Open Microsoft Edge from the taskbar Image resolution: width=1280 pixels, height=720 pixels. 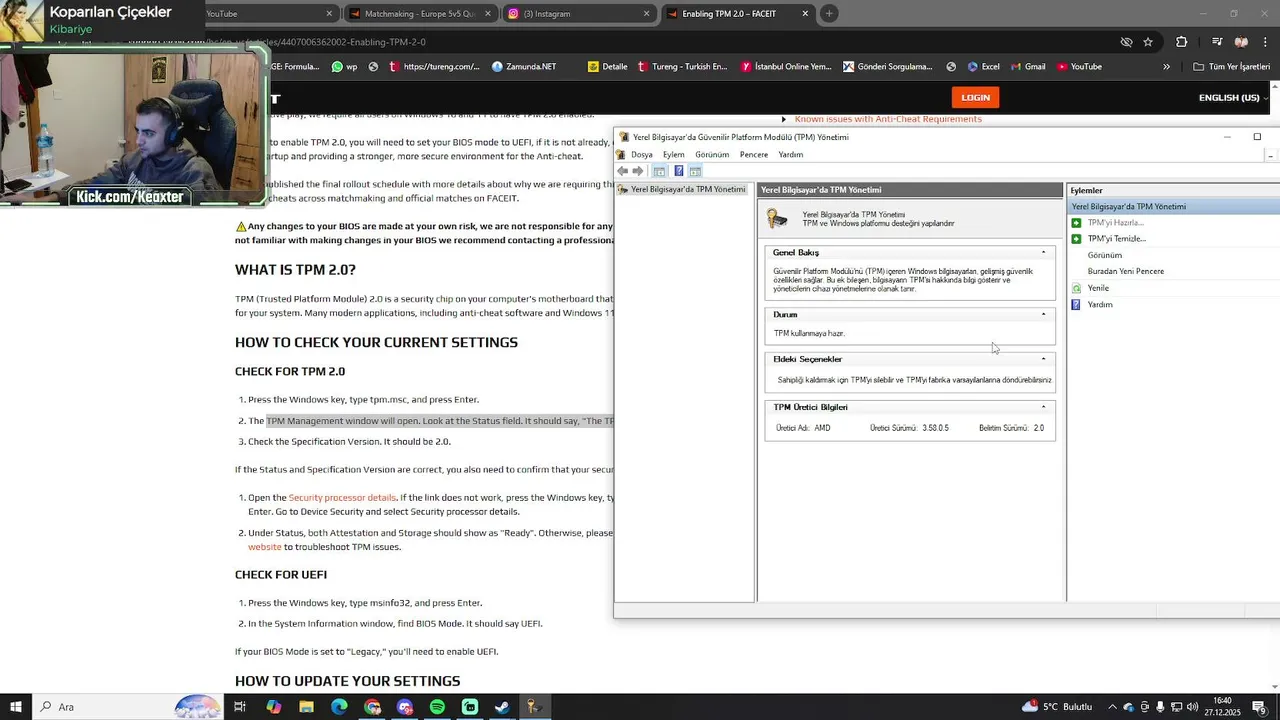point(339,707)
